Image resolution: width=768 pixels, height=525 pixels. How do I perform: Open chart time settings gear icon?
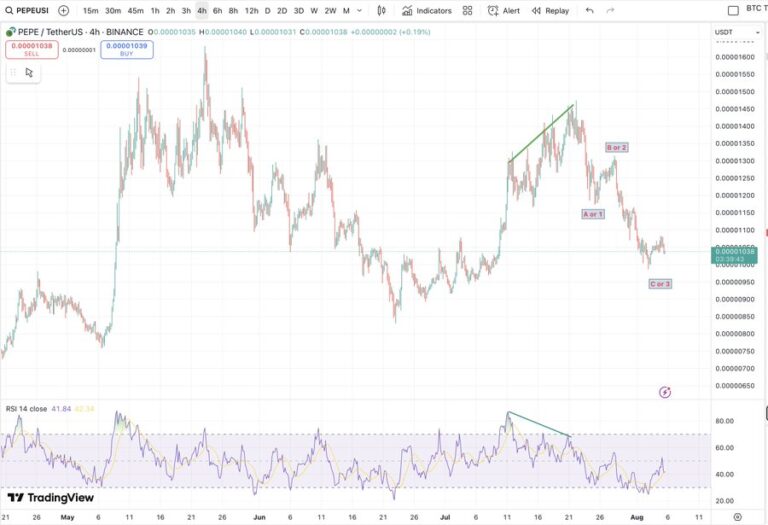[x=737, y=517]
